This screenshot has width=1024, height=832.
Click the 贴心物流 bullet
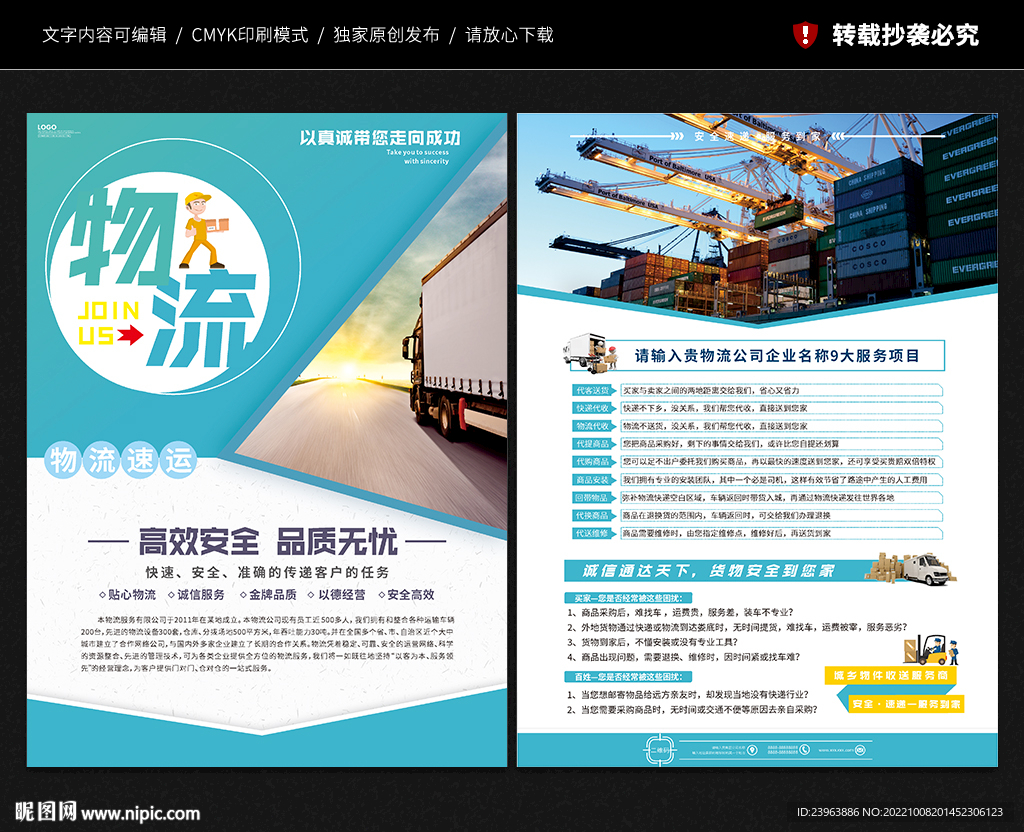(x=128, y=594)
